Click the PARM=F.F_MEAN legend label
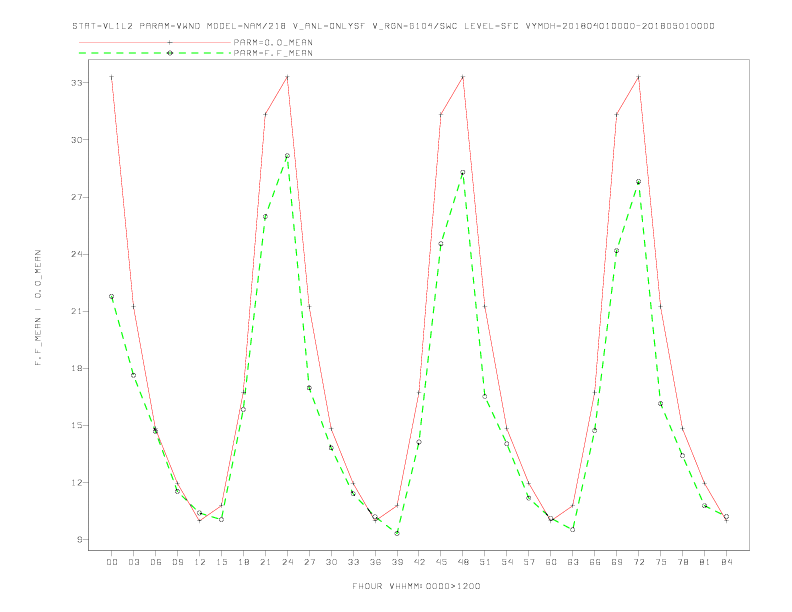792x612 pixels. click(273, 53)
